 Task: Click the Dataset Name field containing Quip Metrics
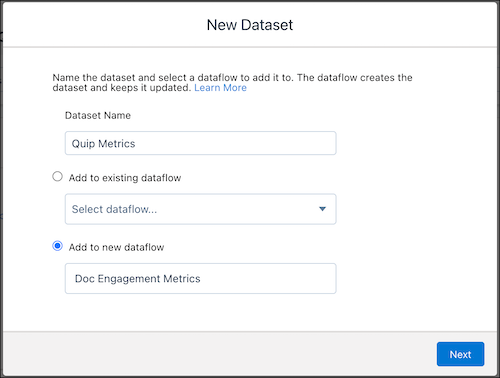200,143
